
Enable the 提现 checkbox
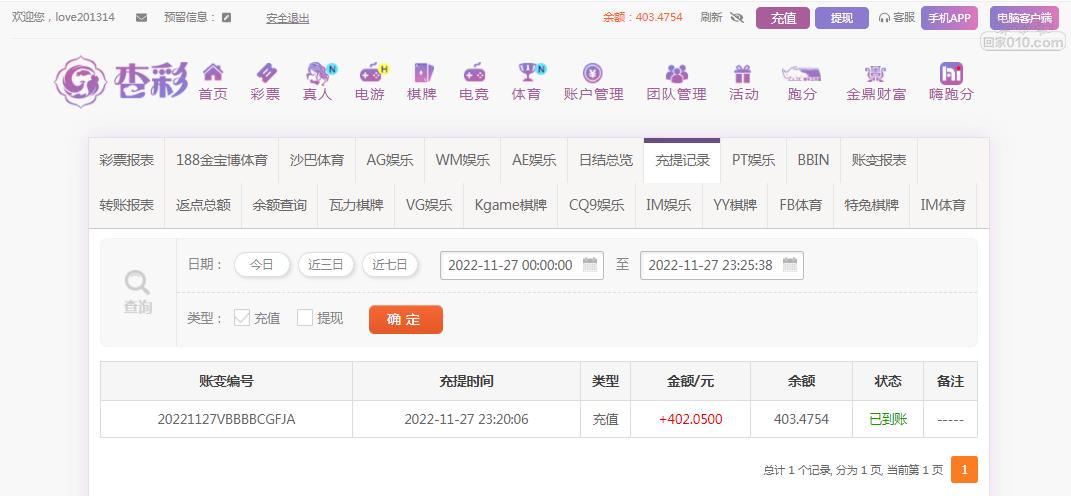[x=305, y=318]
